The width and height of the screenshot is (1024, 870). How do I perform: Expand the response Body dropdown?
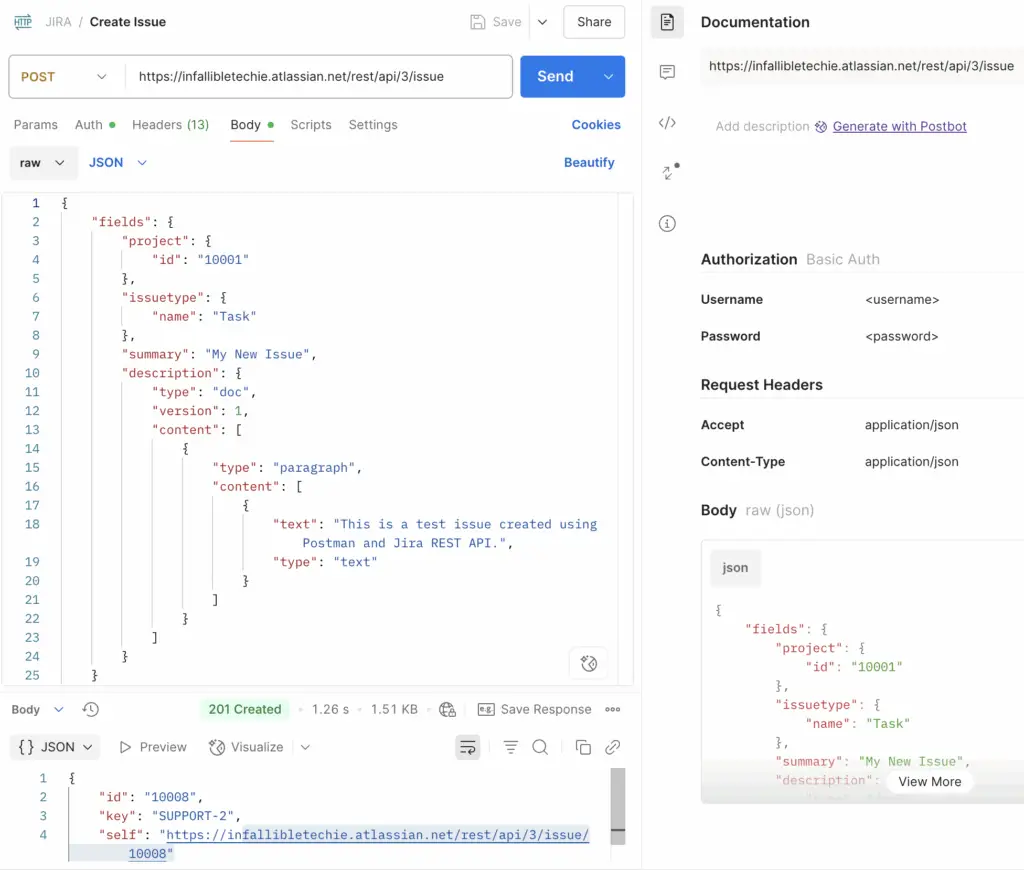(37, 709)
